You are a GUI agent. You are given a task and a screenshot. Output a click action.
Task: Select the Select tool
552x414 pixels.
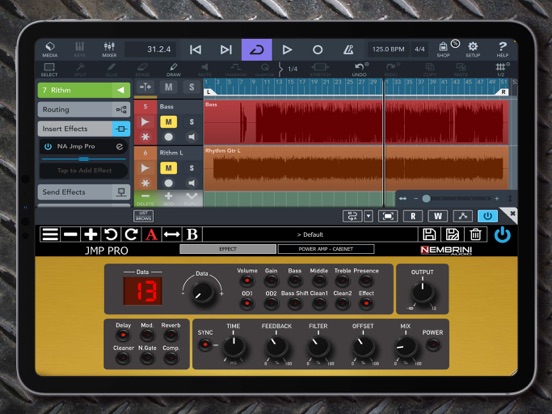pyautogui.click(x=49, y=70)
